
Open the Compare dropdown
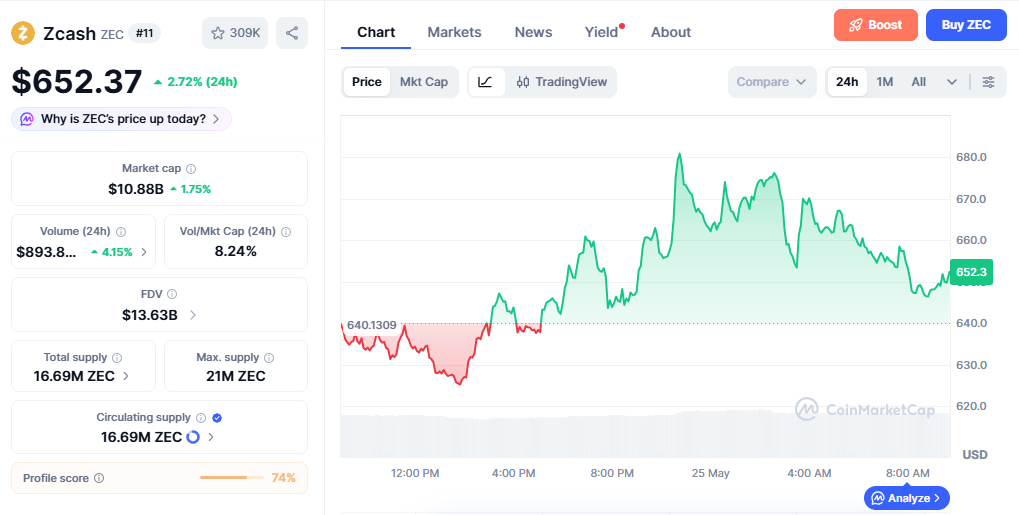click(771, 82)
